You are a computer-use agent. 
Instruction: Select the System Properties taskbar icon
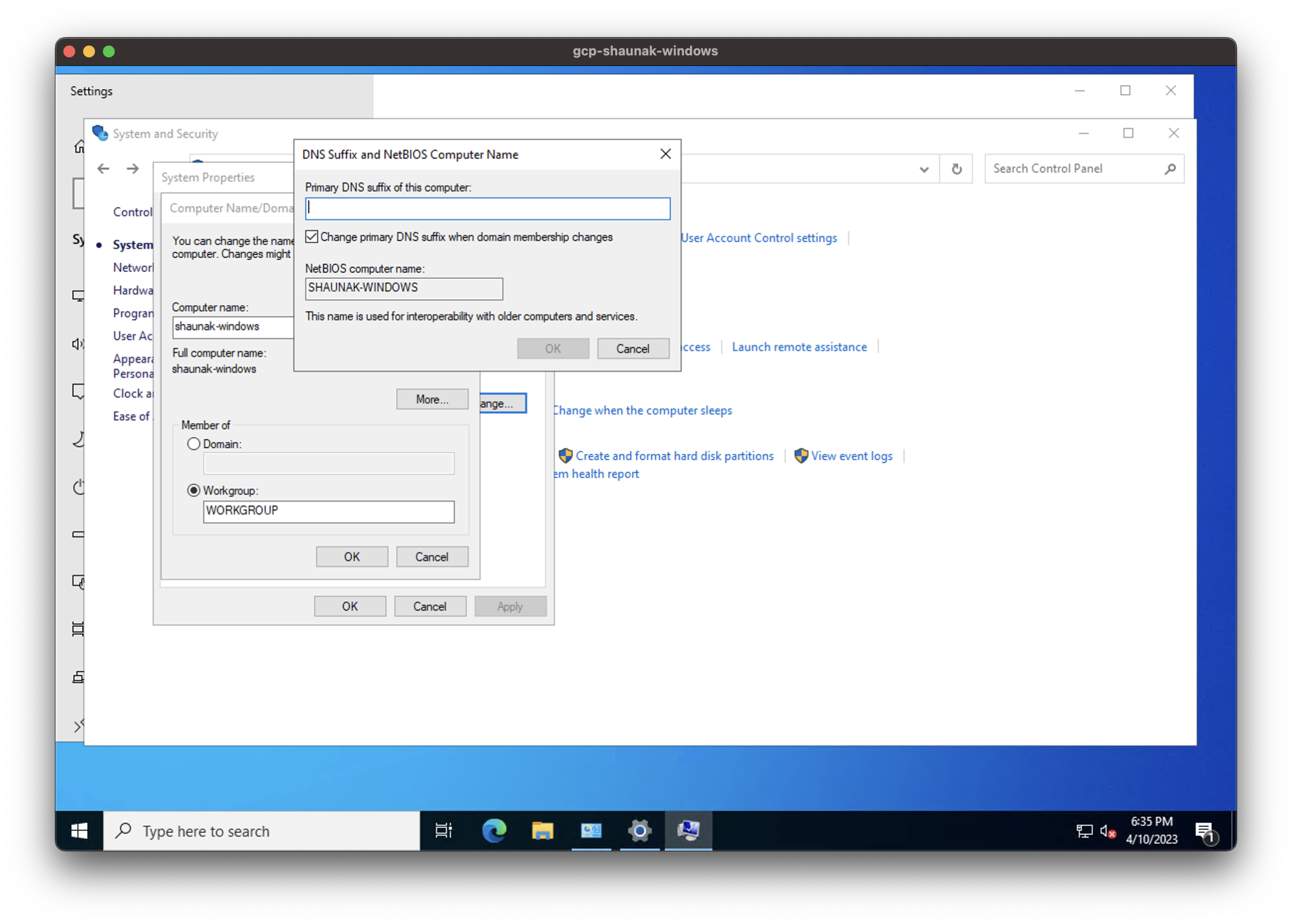pos(689,831)
